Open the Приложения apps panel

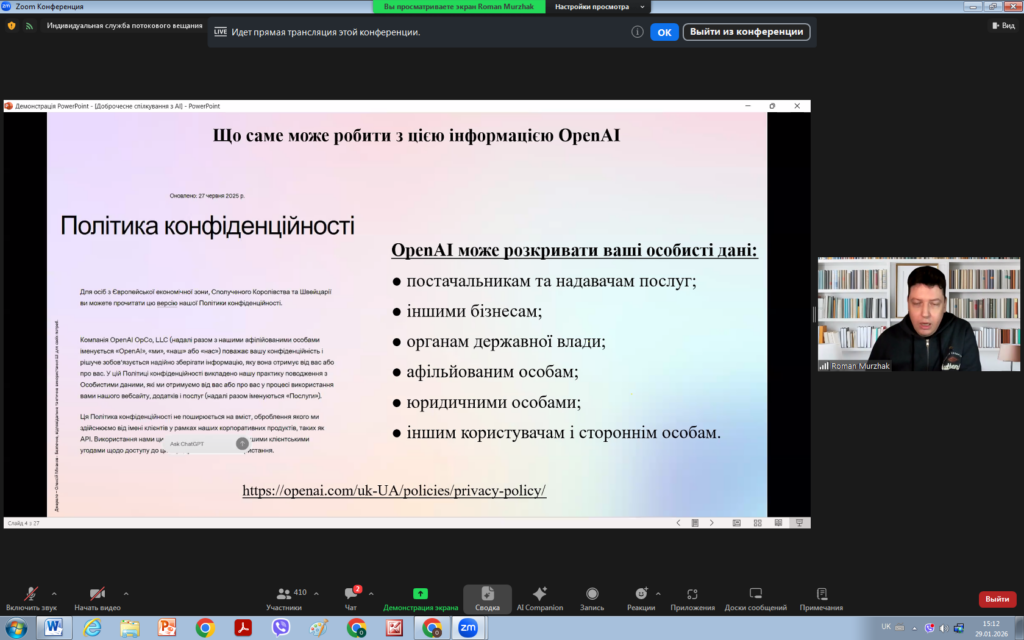pyautogui.click(x=692, y=594)
